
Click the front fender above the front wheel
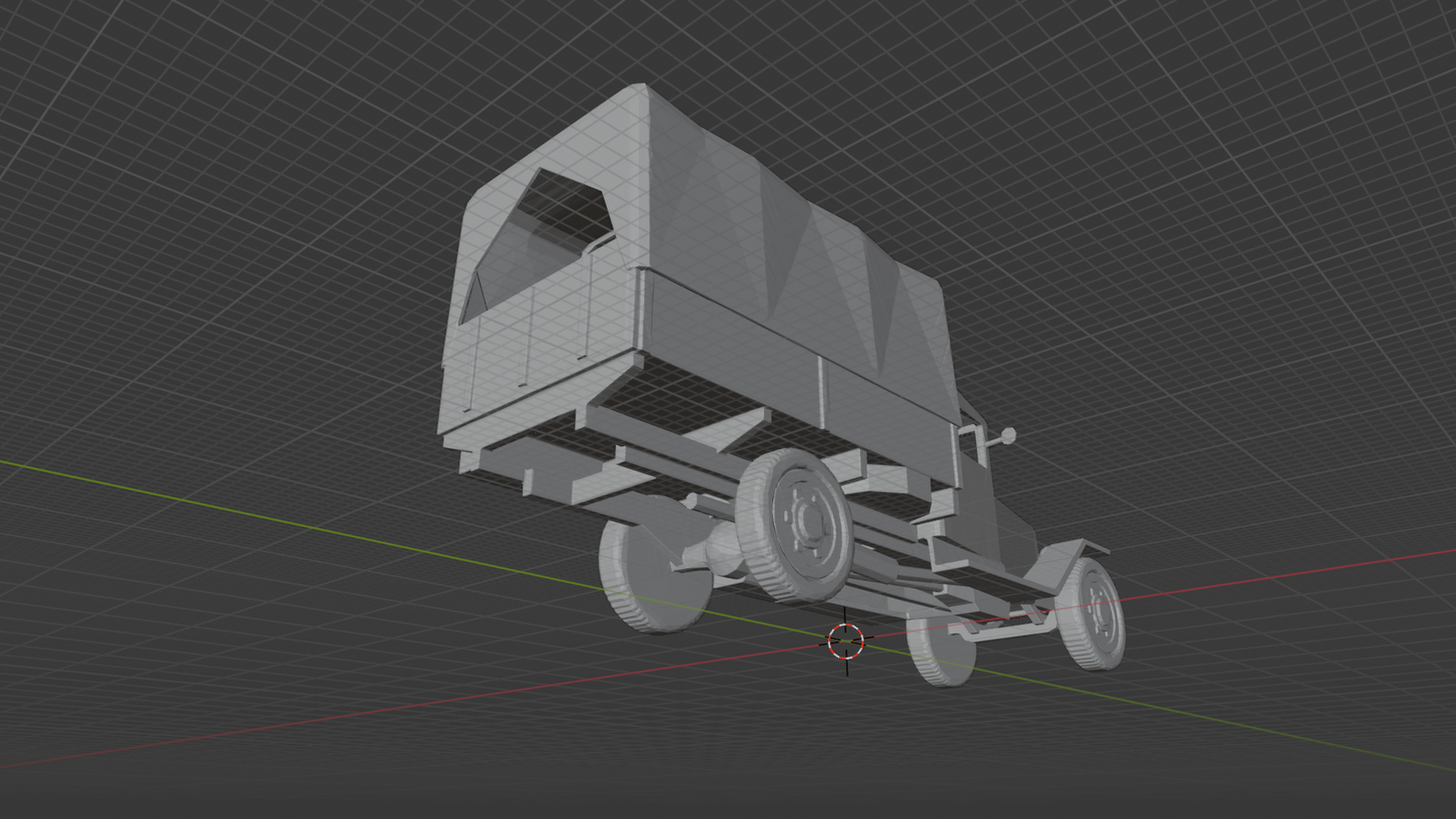(1069, 566)
